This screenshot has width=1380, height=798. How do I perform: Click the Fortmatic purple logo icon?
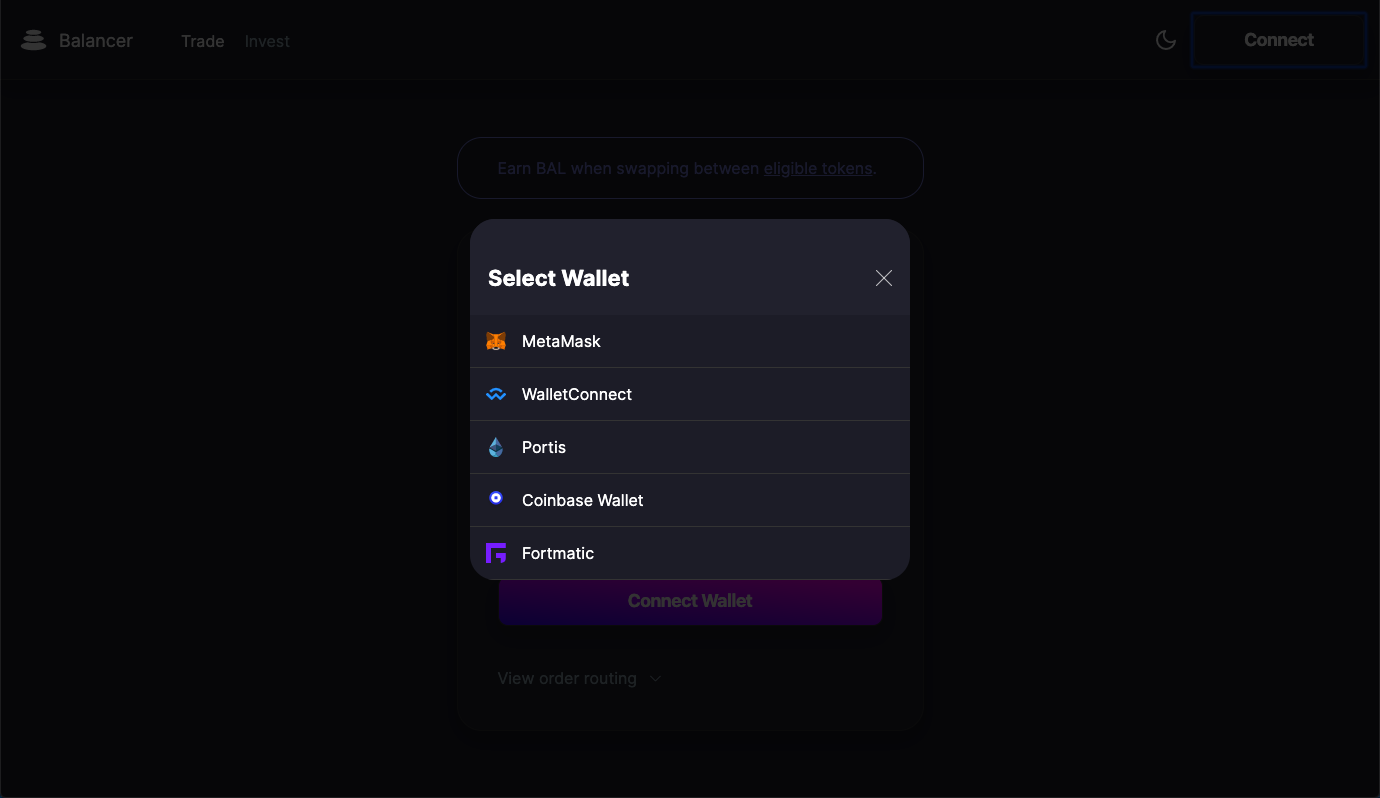point(496,553)
